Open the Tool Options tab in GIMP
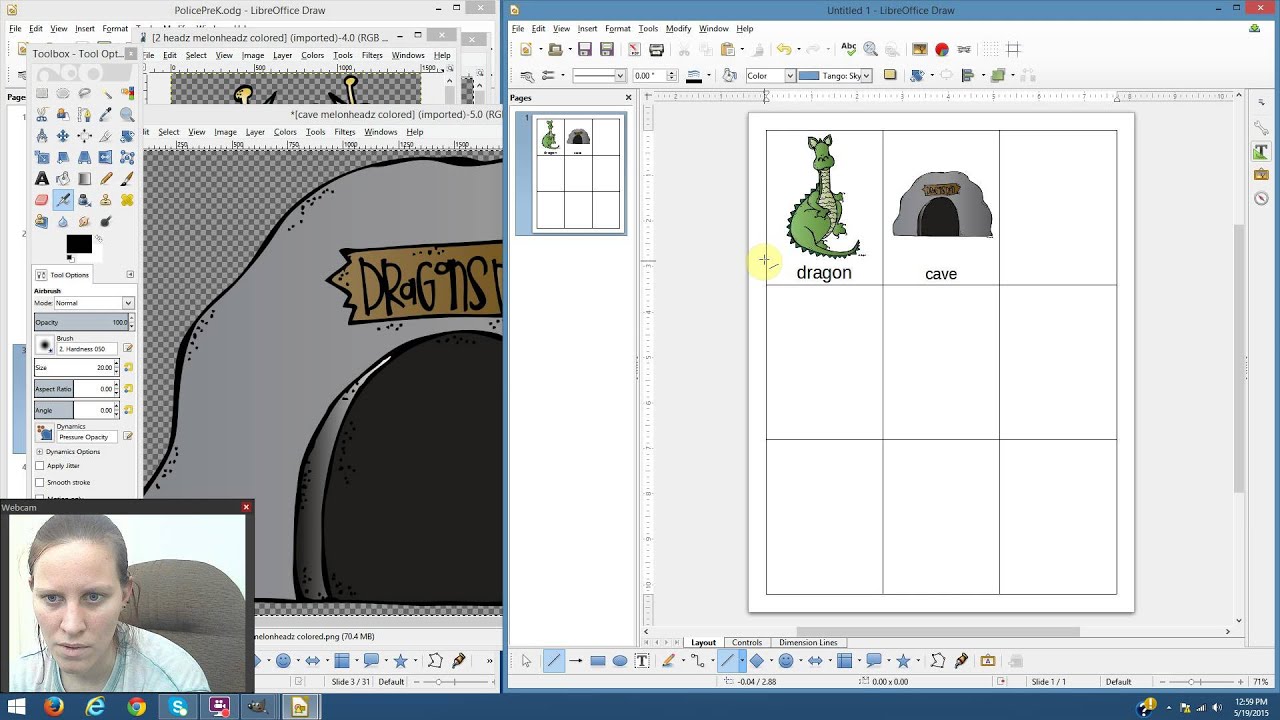Viewport: 1280px width, 720px height. coord(63,275)
